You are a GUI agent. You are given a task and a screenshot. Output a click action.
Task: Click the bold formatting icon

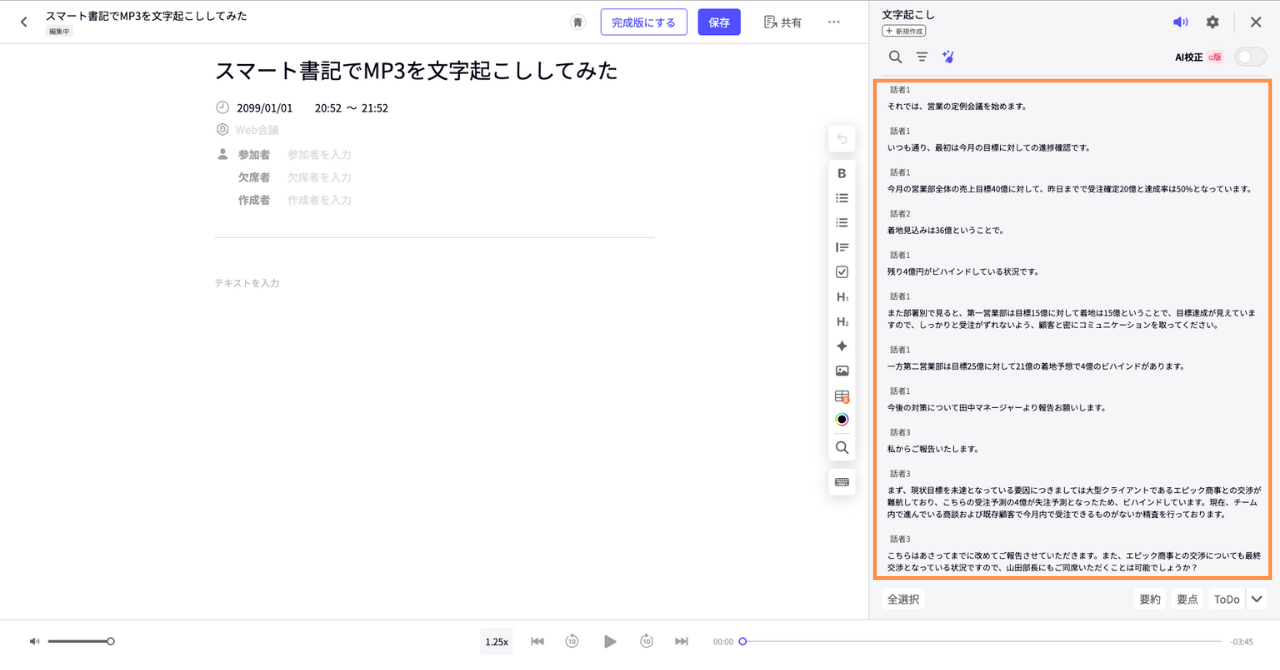coord(842,173)
